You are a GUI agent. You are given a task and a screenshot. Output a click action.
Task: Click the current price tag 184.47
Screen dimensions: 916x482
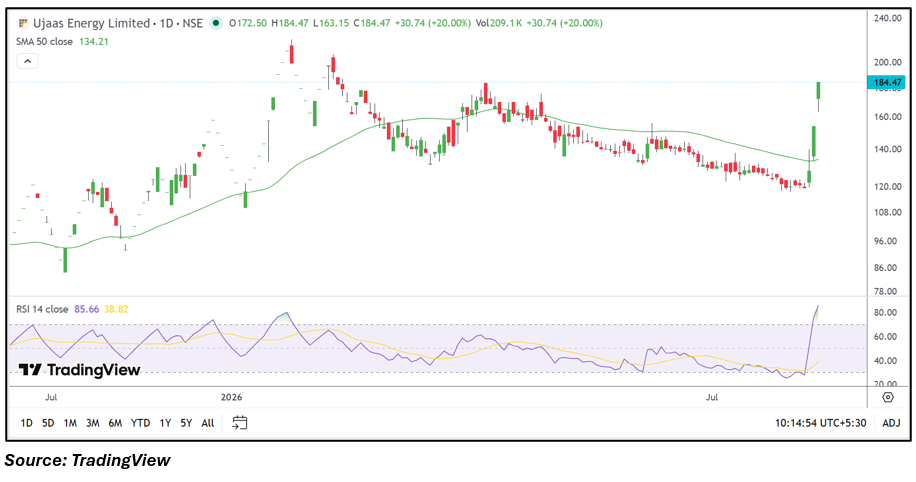click(x=886, y=83)
